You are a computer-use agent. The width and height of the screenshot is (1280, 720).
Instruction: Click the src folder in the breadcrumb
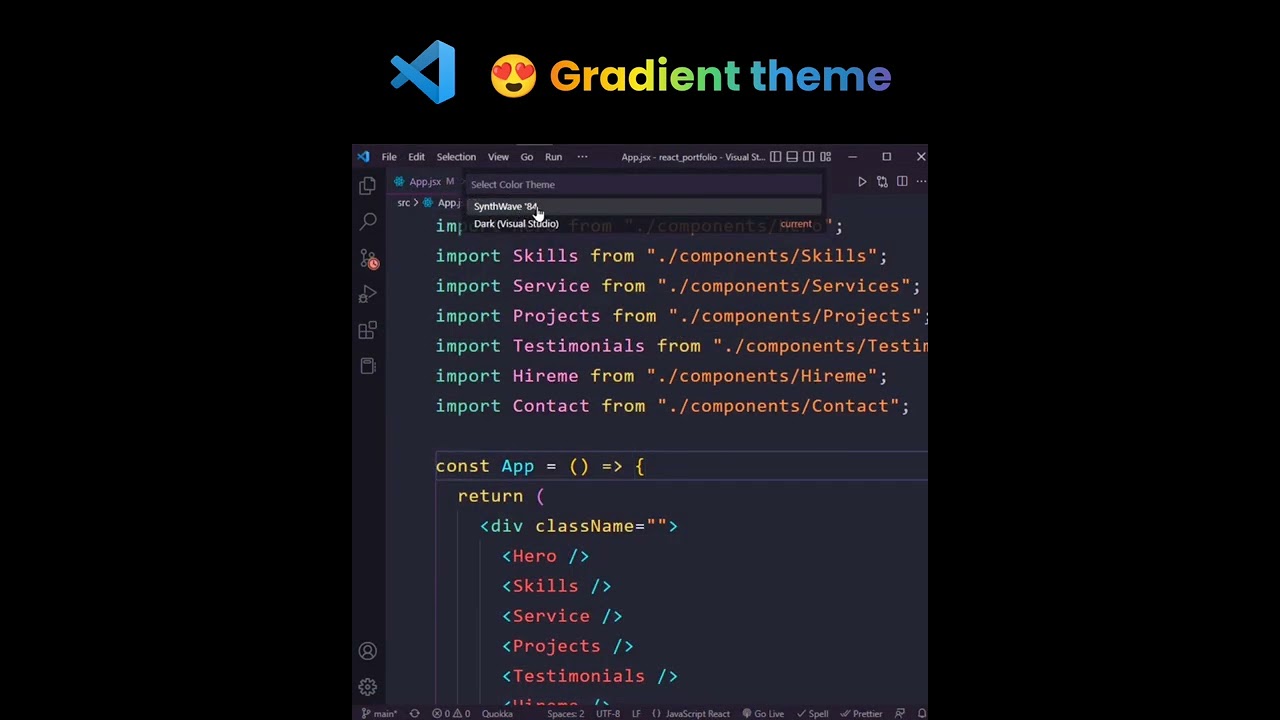[x=404, y=203]
